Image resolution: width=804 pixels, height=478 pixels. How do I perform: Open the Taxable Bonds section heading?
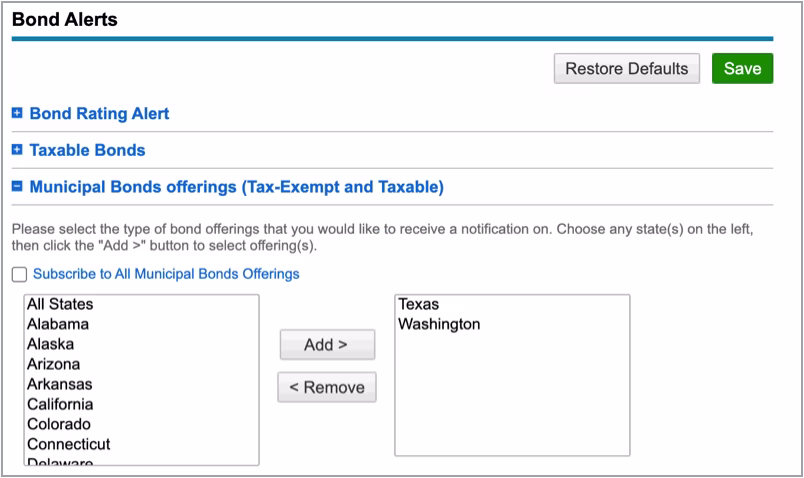(x=87, y=150)
